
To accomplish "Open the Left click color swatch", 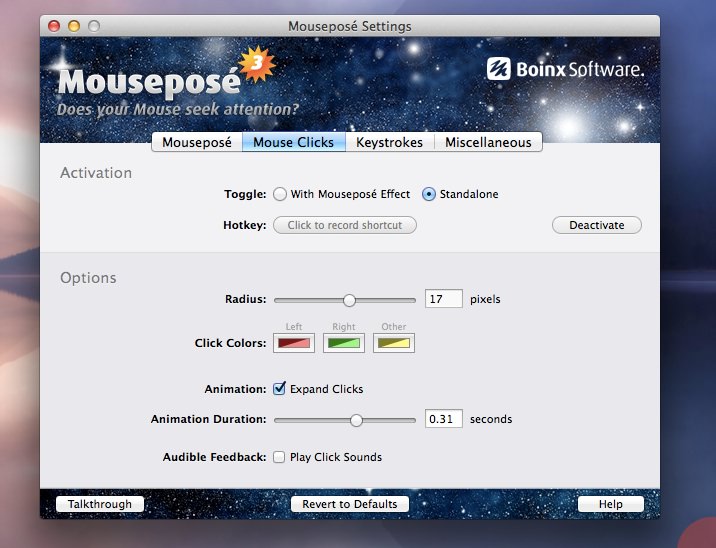I will (294, 343).
